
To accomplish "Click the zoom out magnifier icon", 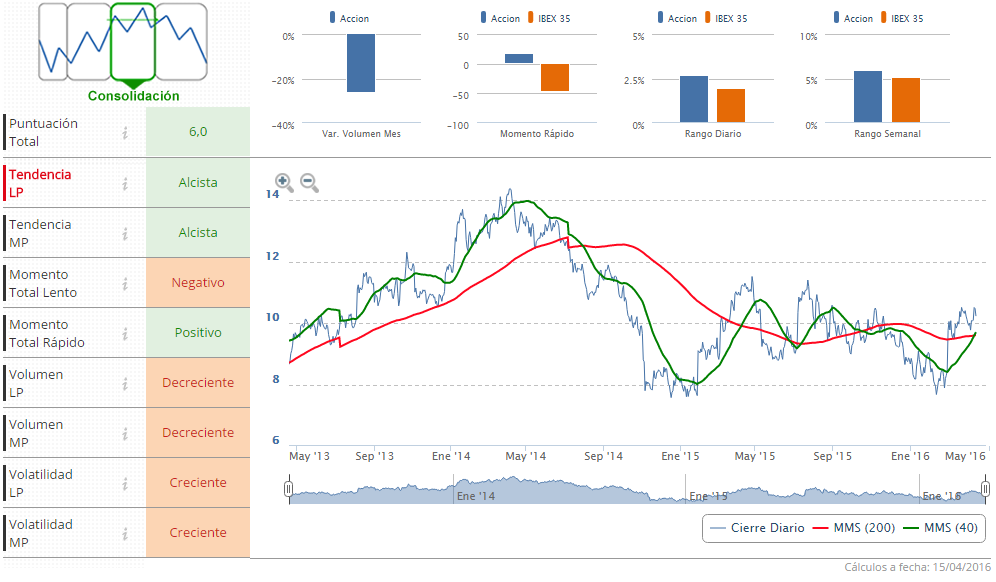I will point(309,183).
